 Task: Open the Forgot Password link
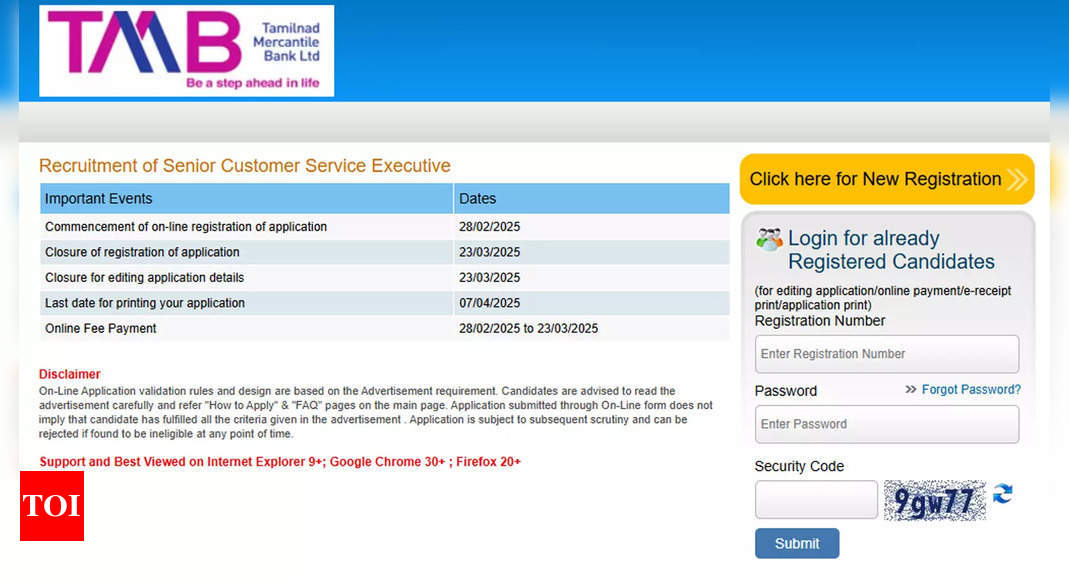971,389
